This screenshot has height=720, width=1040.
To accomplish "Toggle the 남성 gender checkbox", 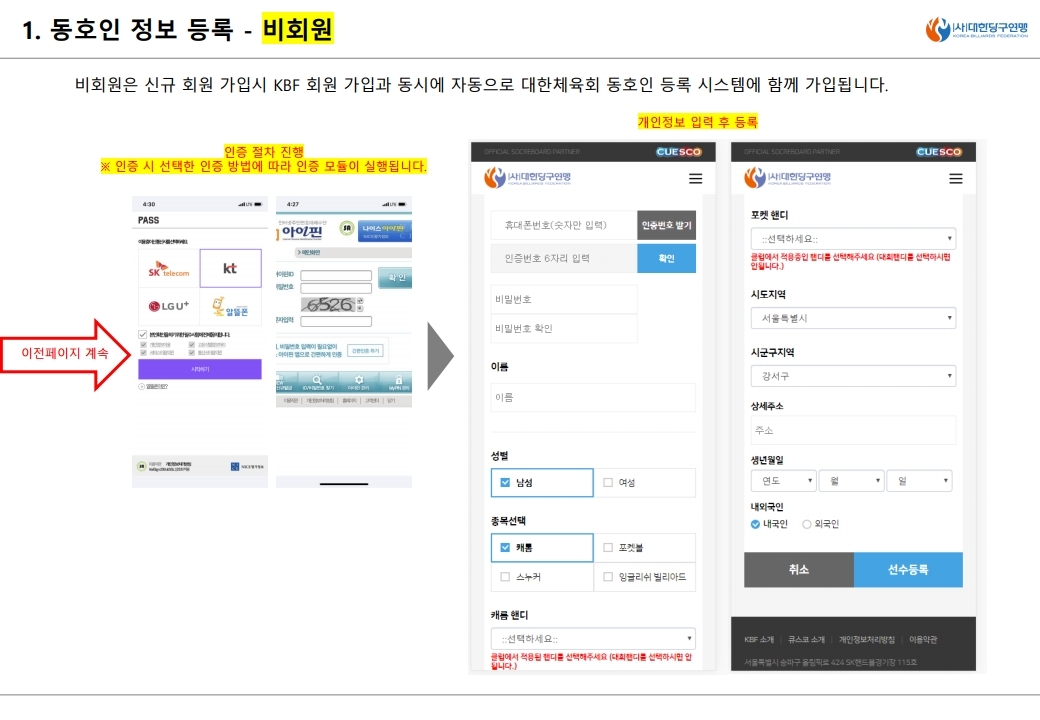I will pyautogui.click(x=505, y=483).
